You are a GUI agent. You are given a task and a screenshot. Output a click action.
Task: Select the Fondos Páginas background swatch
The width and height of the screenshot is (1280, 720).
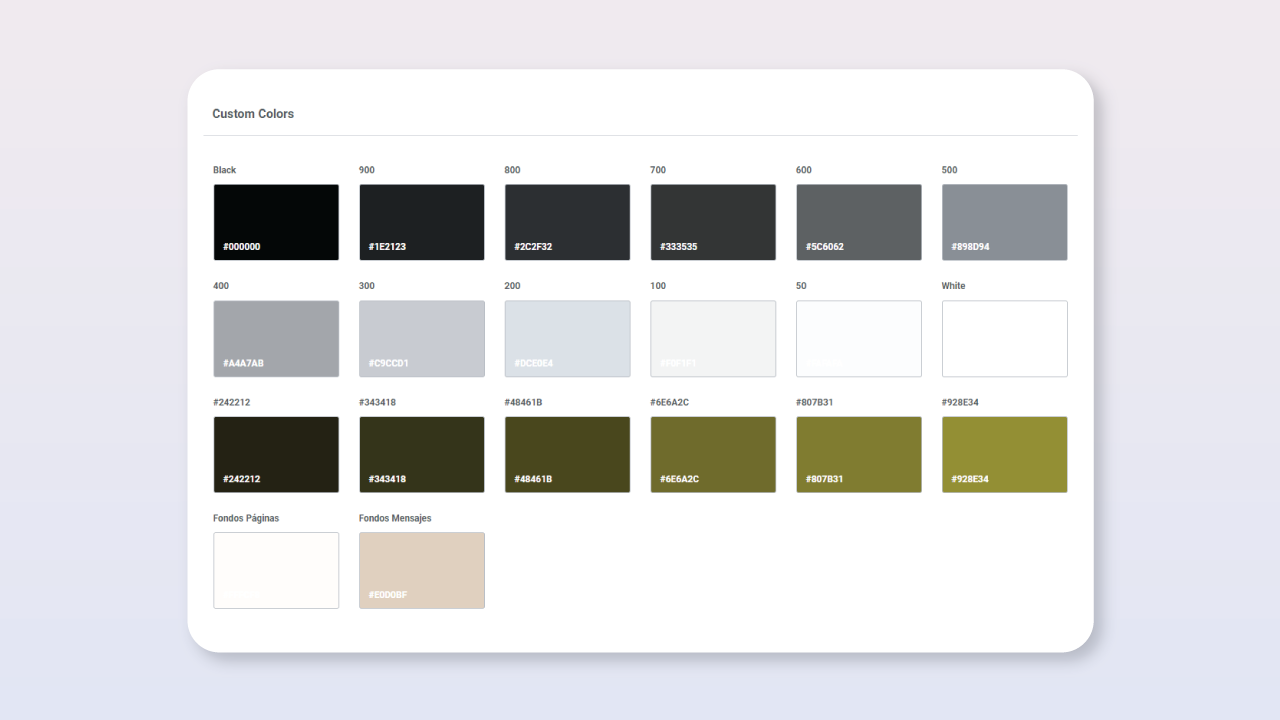point(276,571)
